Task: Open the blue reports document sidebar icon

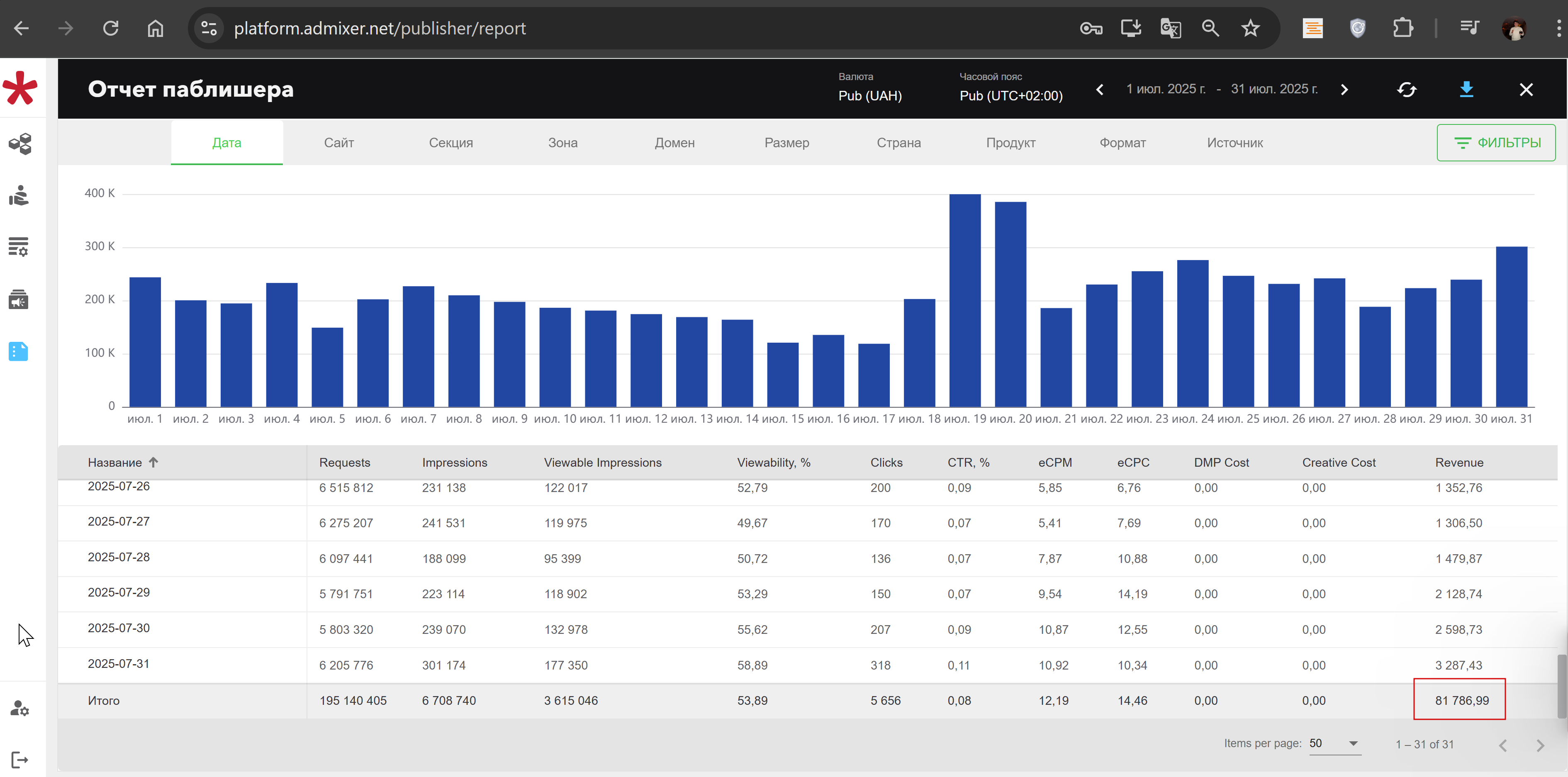Action: (x=18, y=351)
